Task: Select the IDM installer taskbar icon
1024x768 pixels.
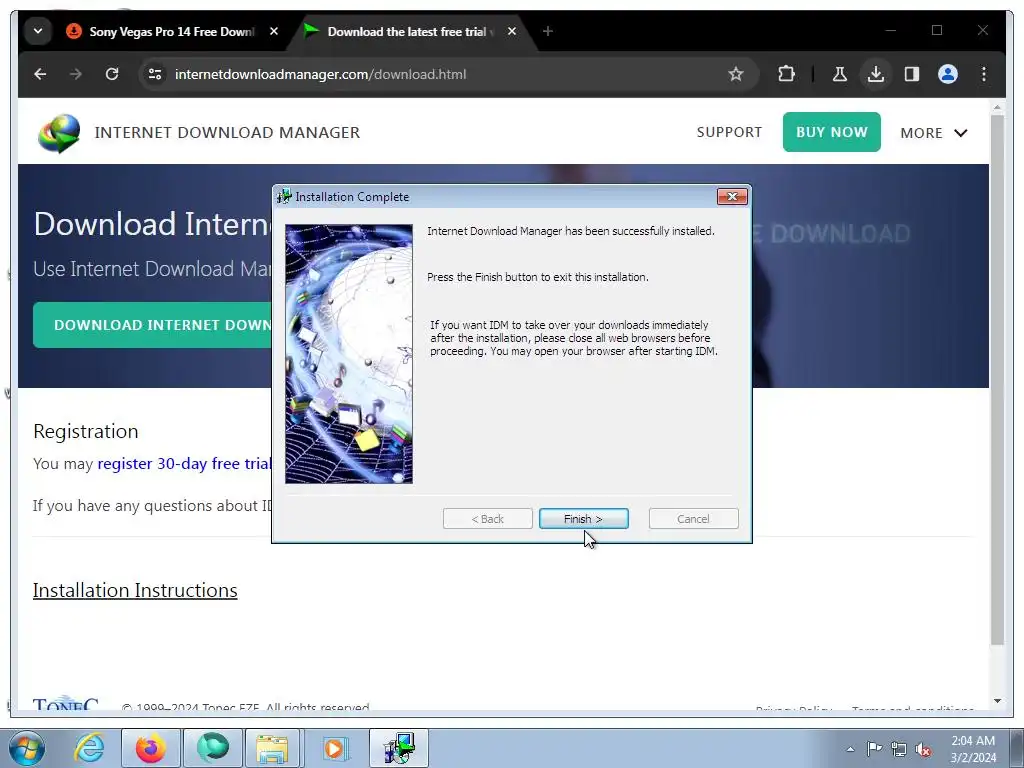Action: click(399, 748)
